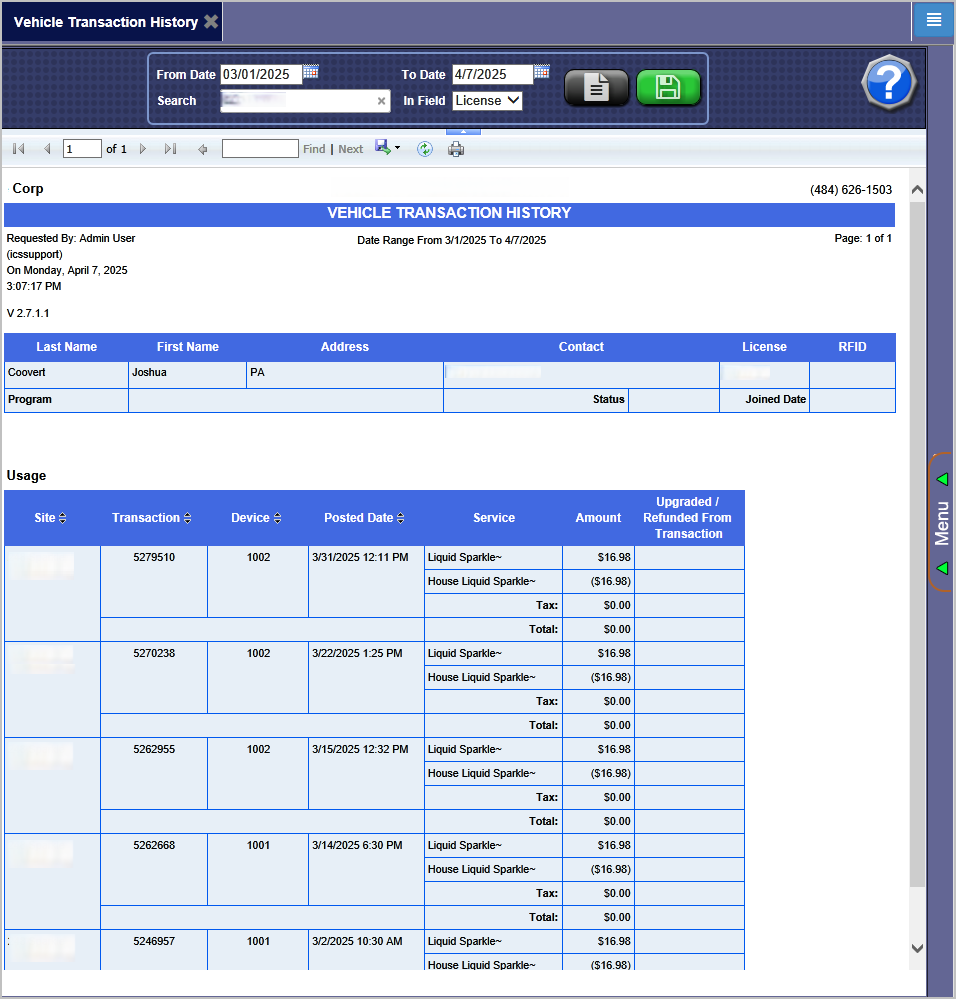Open the To Date calendar picker
The width and height of the screenshot is (956, 999).
[542, 72]
